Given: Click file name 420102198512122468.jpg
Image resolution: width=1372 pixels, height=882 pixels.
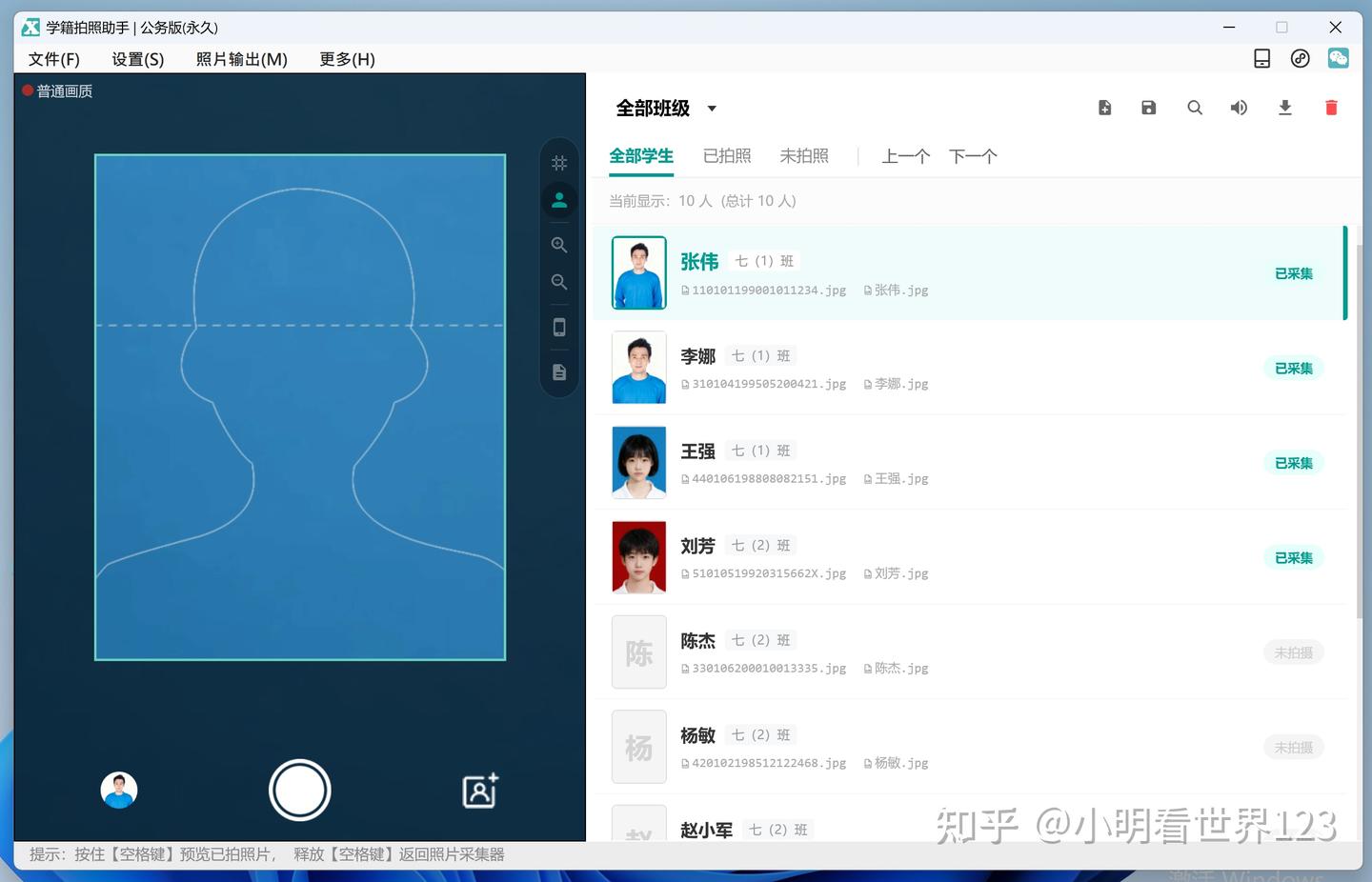Looking at the screenshot, I should click(x=769, y=764).
